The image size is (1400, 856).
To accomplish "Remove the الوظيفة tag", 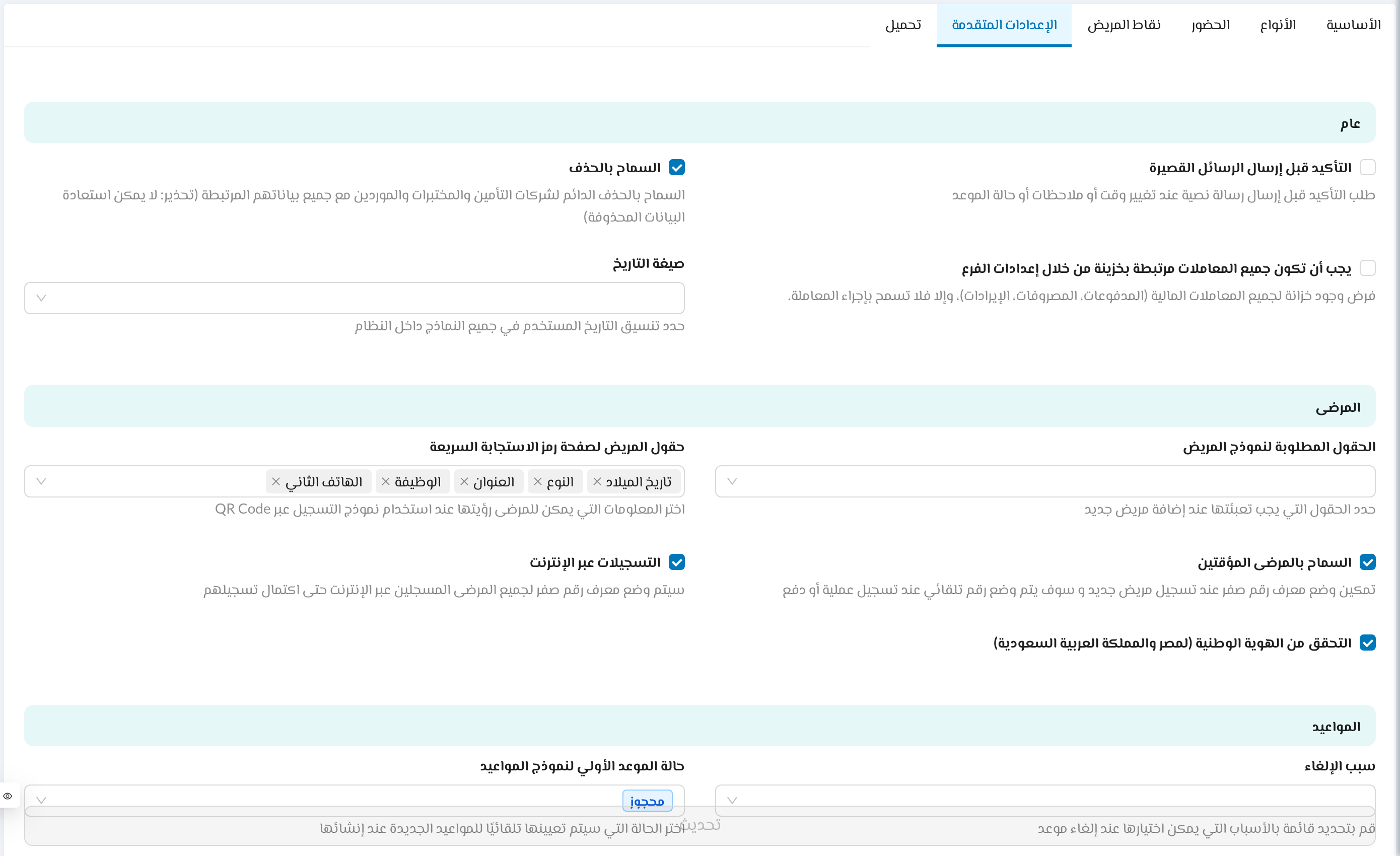I will coord(386,482).
